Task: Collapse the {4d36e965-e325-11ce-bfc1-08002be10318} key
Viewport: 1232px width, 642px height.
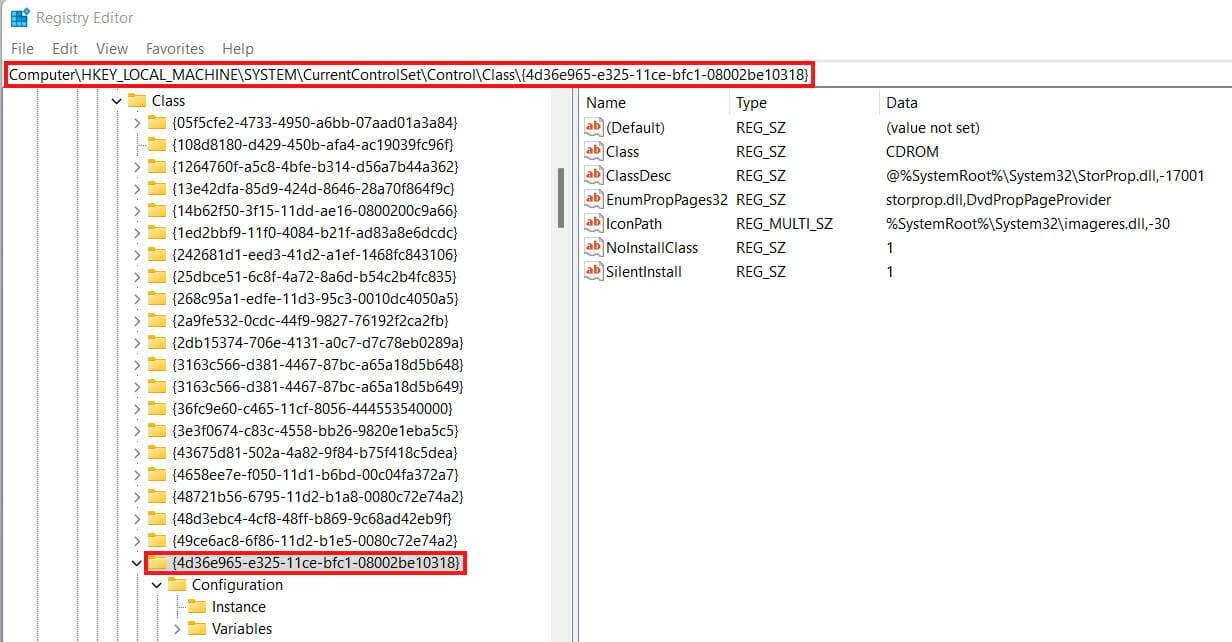Action: click(x=137, y=563)
